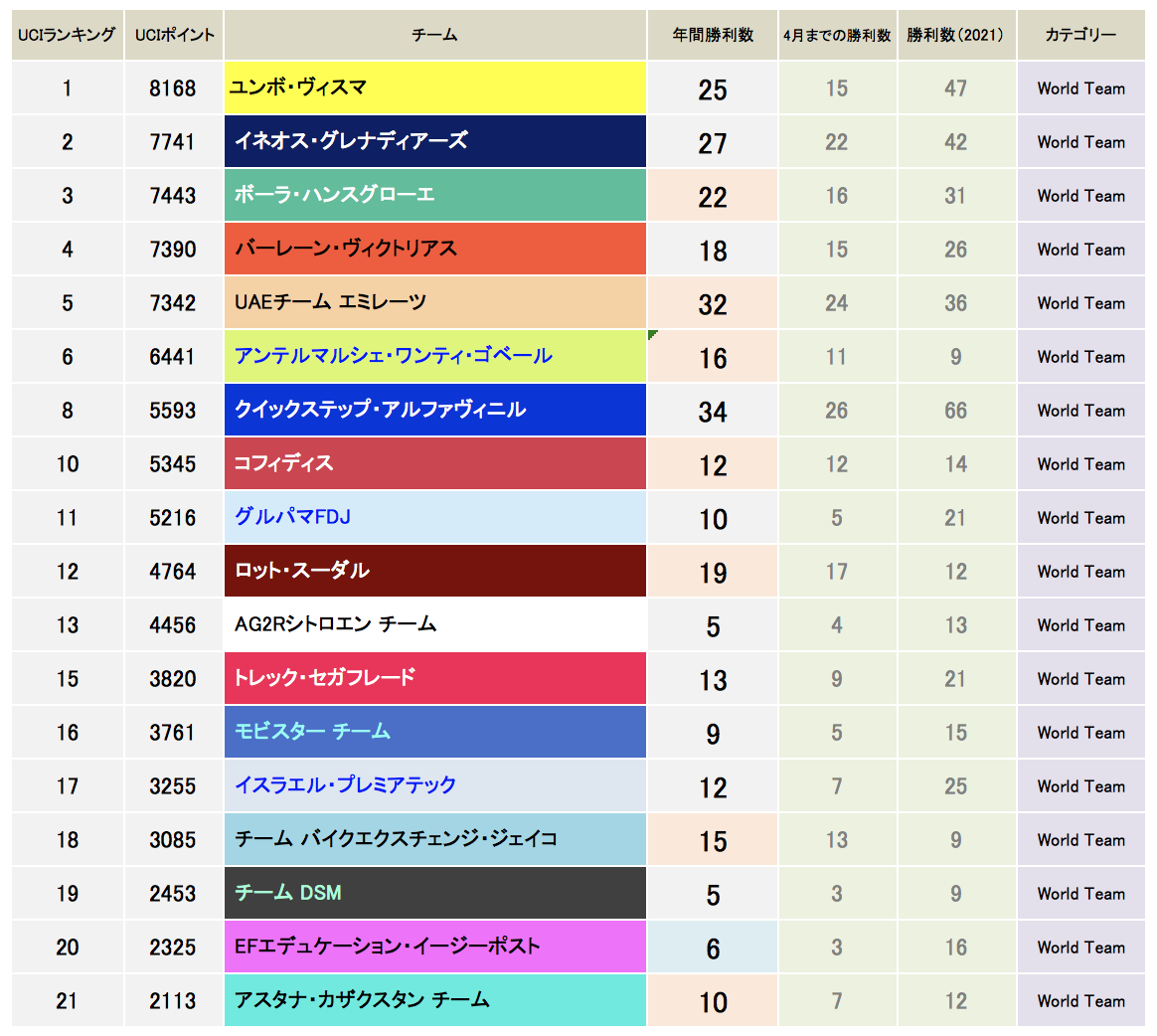
Task: Select the ボーラ・ハンスグローエ team cell
Action: coord(435,196)
